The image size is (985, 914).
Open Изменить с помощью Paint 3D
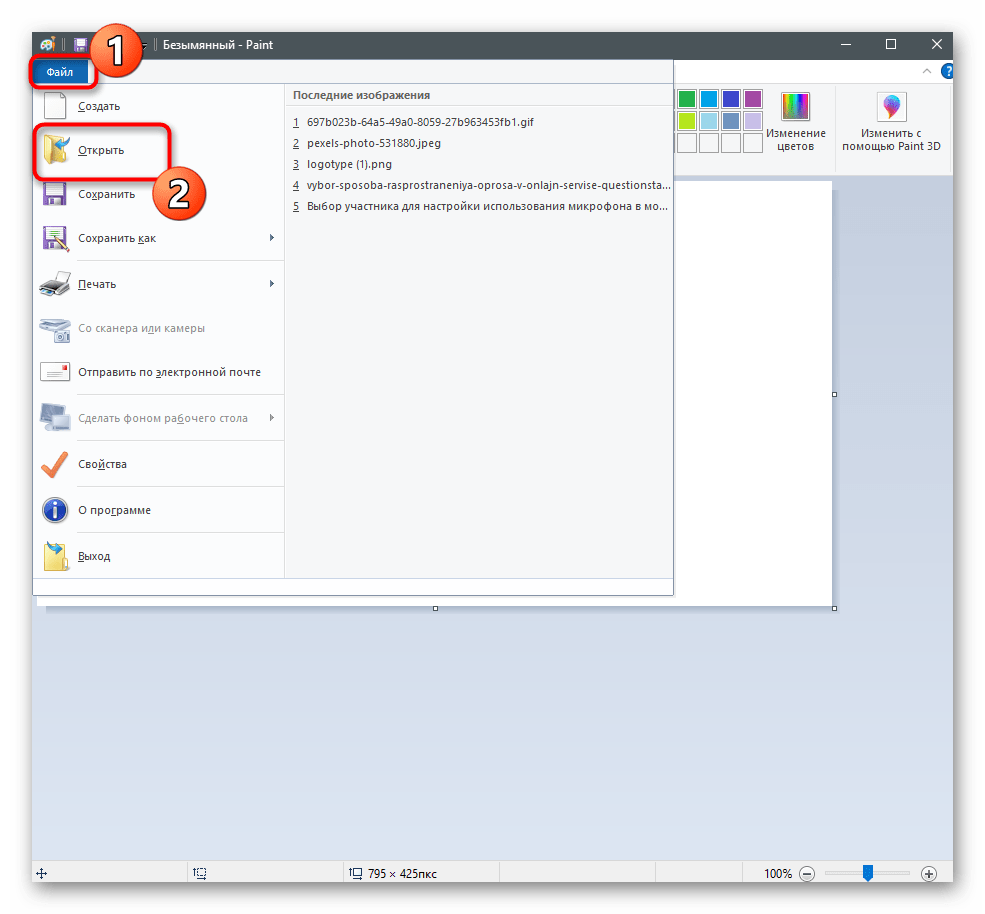click(x=890, y=122)
